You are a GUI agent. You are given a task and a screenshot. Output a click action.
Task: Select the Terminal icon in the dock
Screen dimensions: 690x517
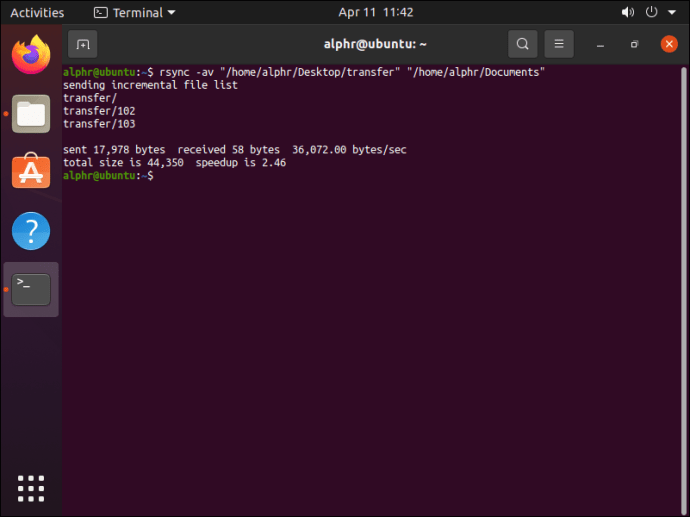(x=31, y=290)
